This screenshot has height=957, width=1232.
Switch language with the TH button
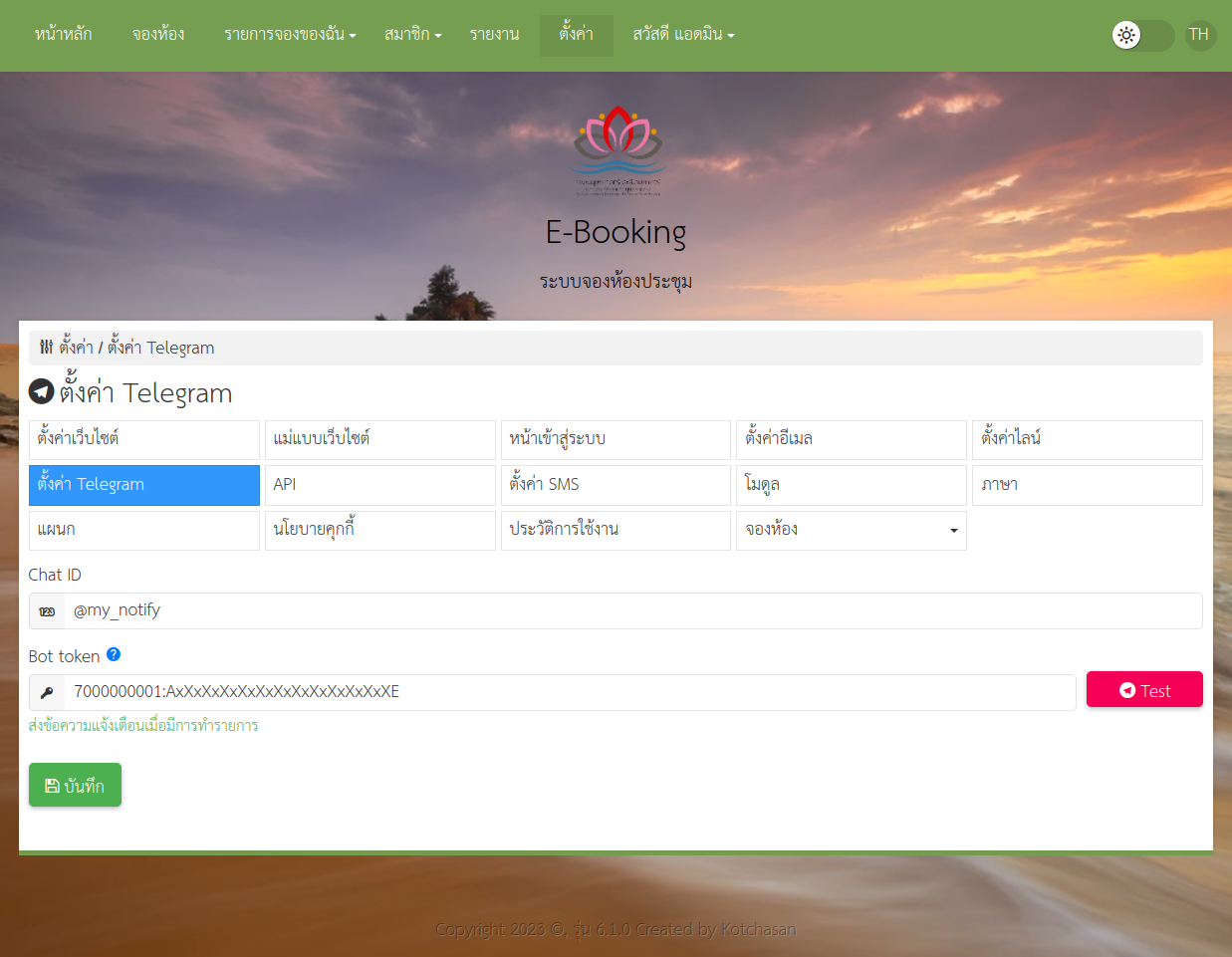click(x=1199, y=35)
